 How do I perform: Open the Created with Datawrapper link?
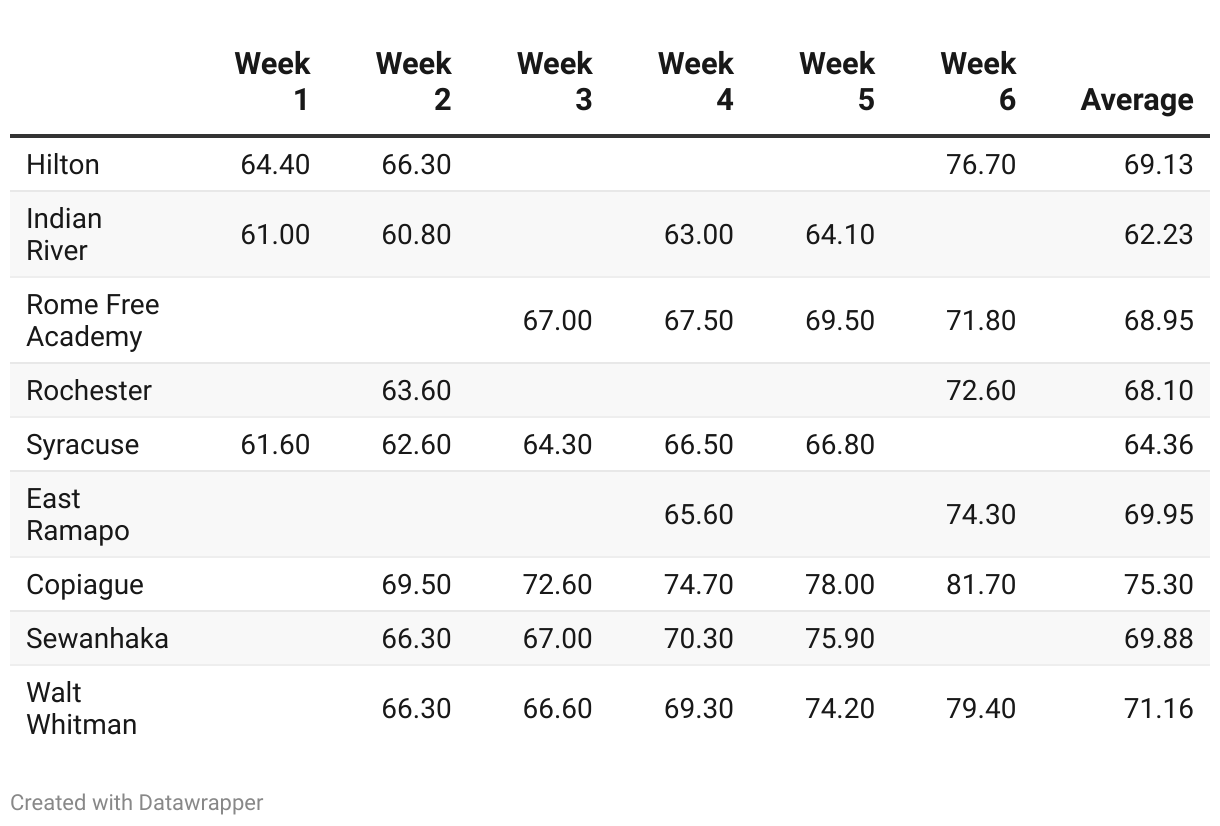click(x=137, y=802)
